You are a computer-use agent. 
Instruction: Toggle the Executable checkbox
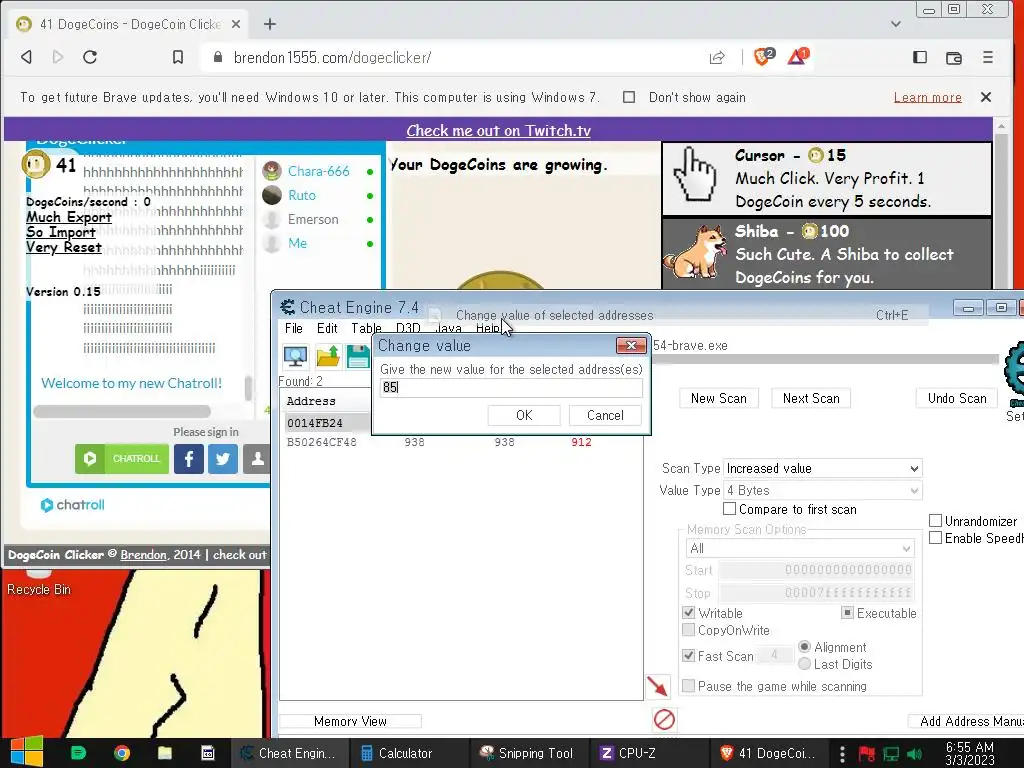click(847, 613)
